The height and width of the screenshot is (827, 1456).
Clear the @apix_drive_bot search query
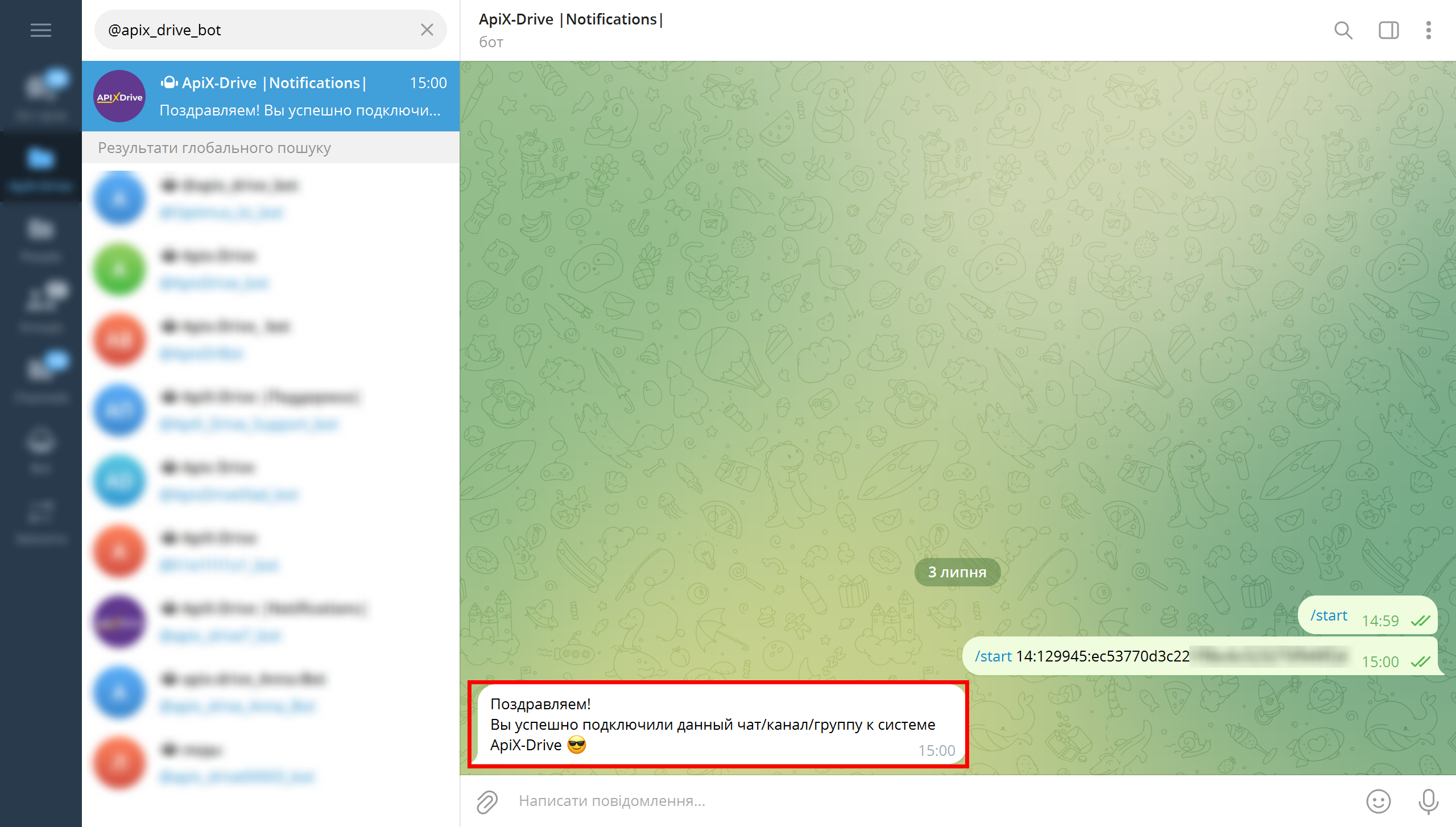[x=427, y=30]
